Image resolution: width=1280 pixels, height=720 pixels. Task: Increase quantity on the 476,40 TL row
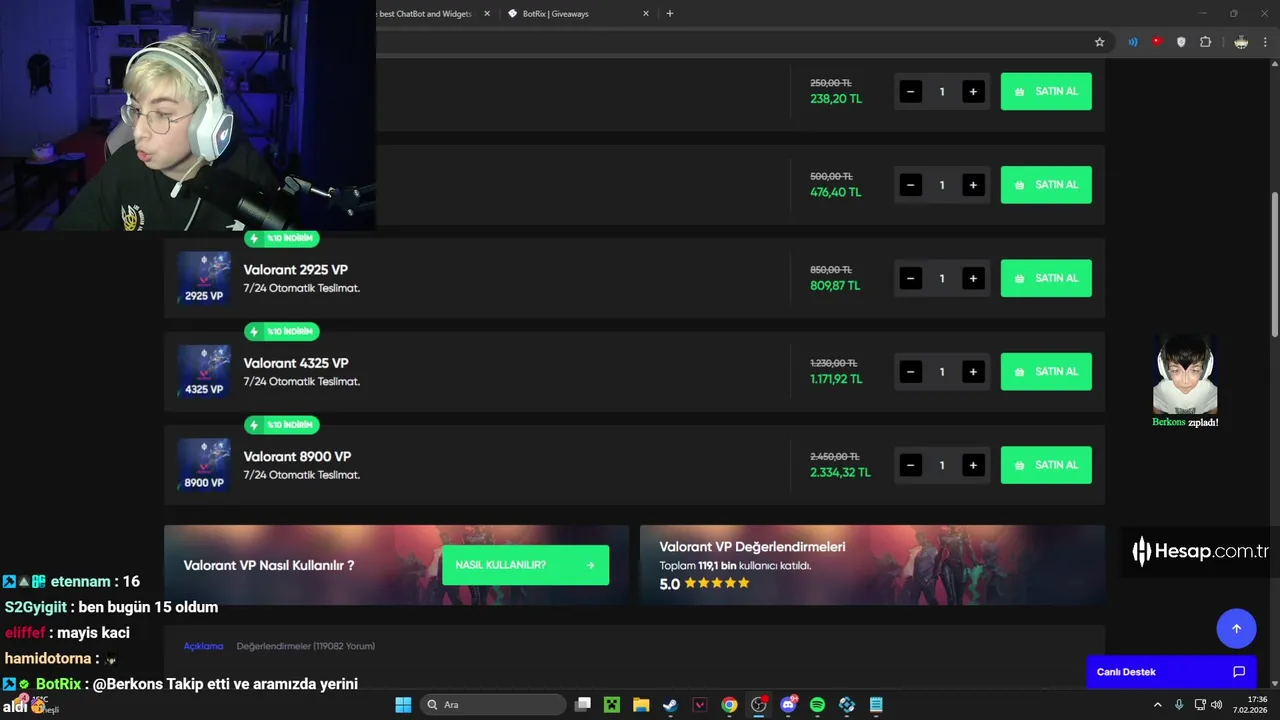[972, 185]
